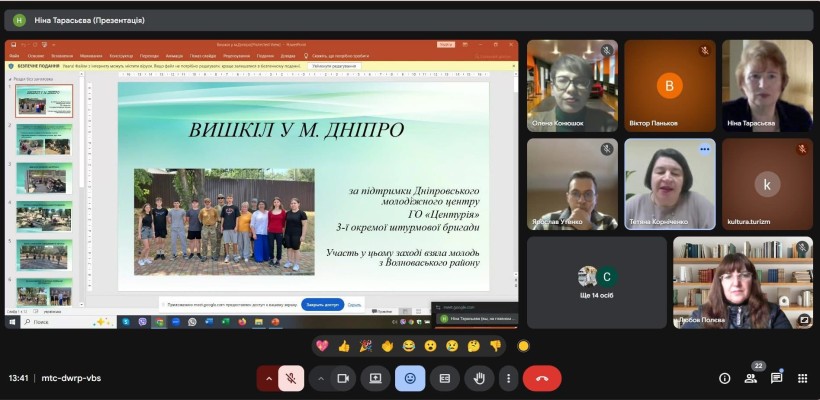Send party popper reaction
The height and width of the screenshot is (400, 820).
(366, 346)
